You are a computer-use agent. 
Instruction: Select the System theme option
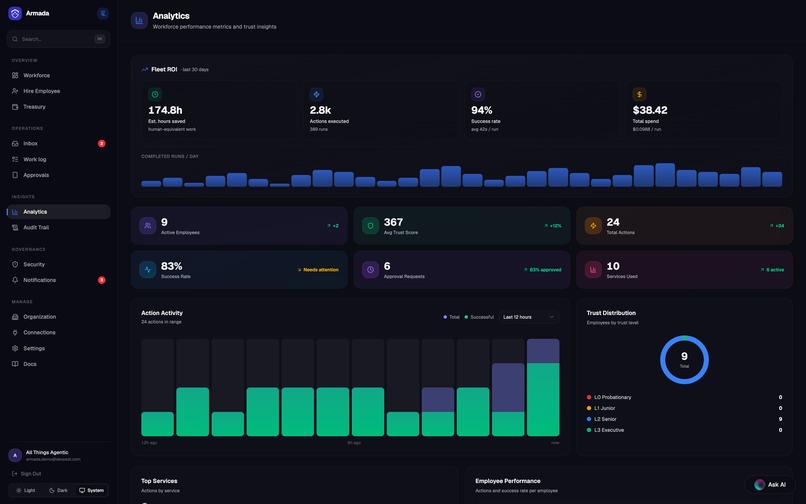[91, 490]
